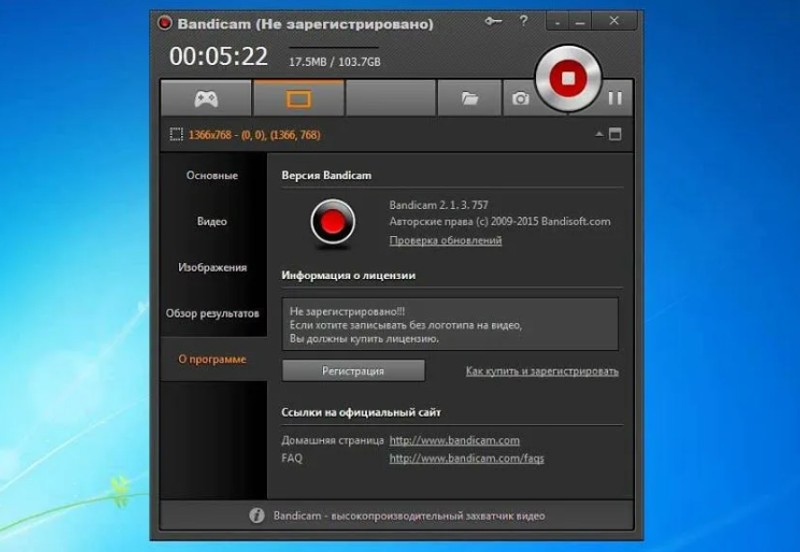Screen dimensions: 800x552
Task: Stop recording with the red button
Action: click(x=568, y=78)
